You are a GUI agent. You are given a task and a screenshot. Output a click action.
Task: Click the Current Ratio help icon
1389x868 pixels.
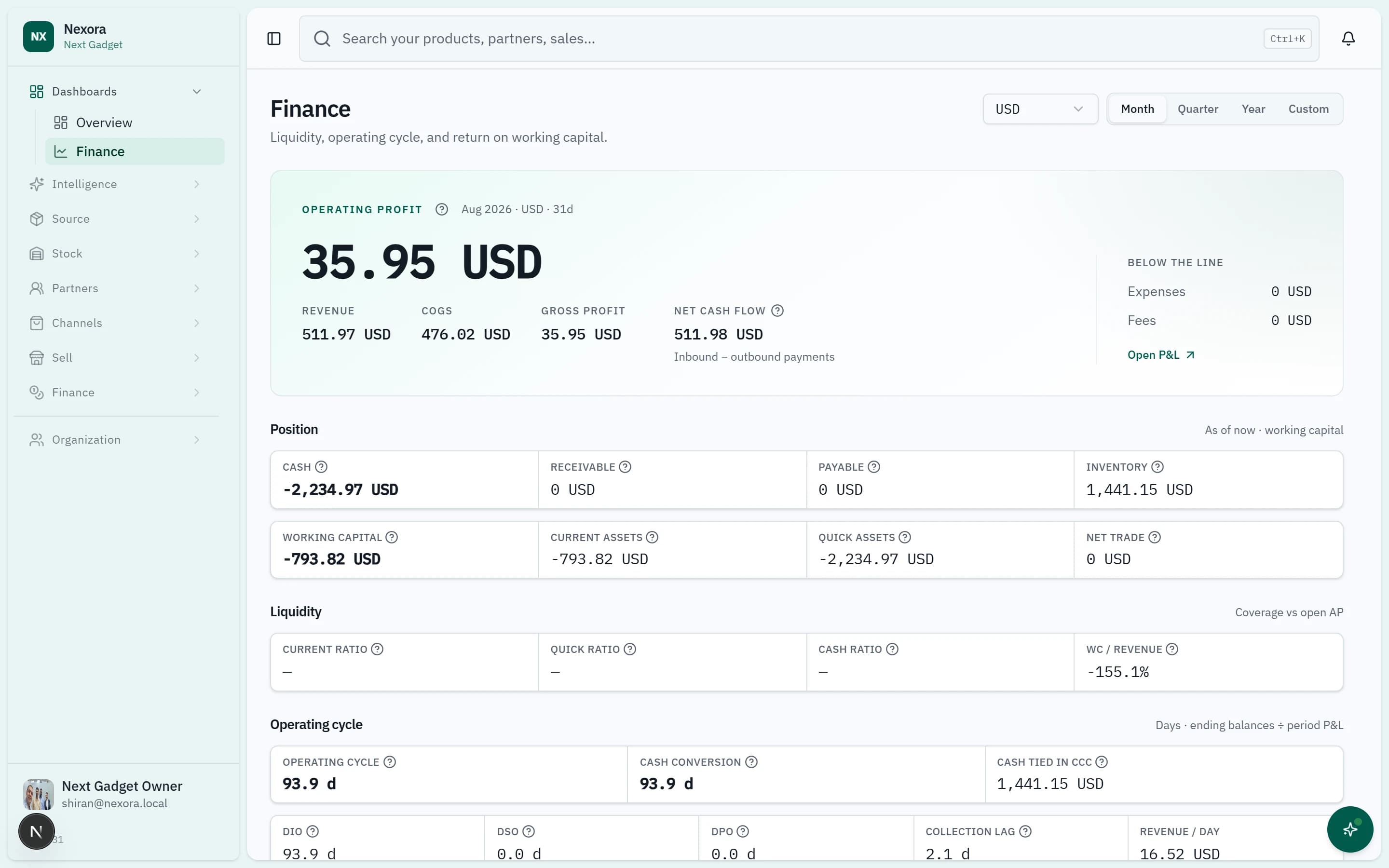(377, 649)
